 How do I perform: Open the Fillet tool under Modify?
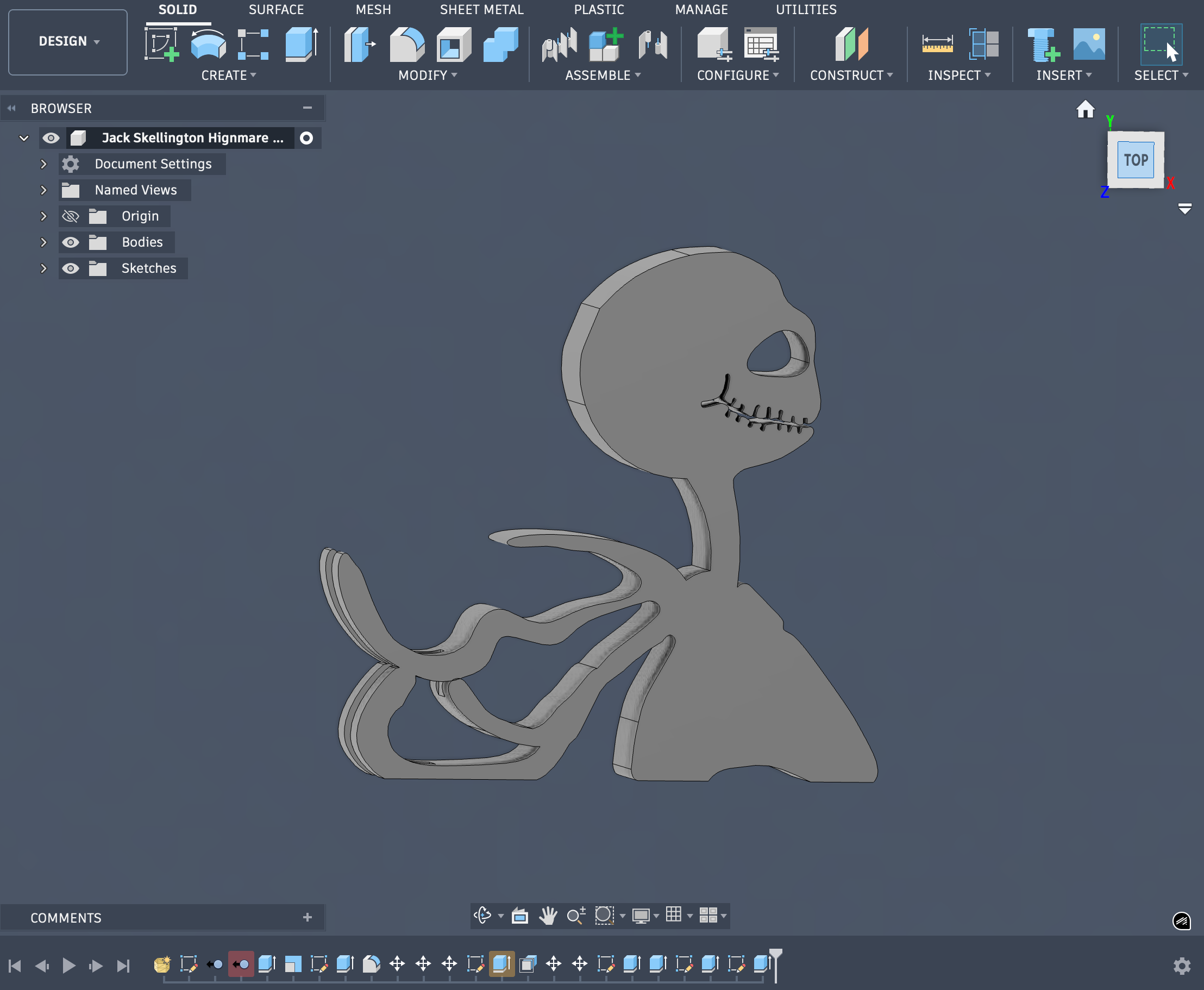click(407, 45)
